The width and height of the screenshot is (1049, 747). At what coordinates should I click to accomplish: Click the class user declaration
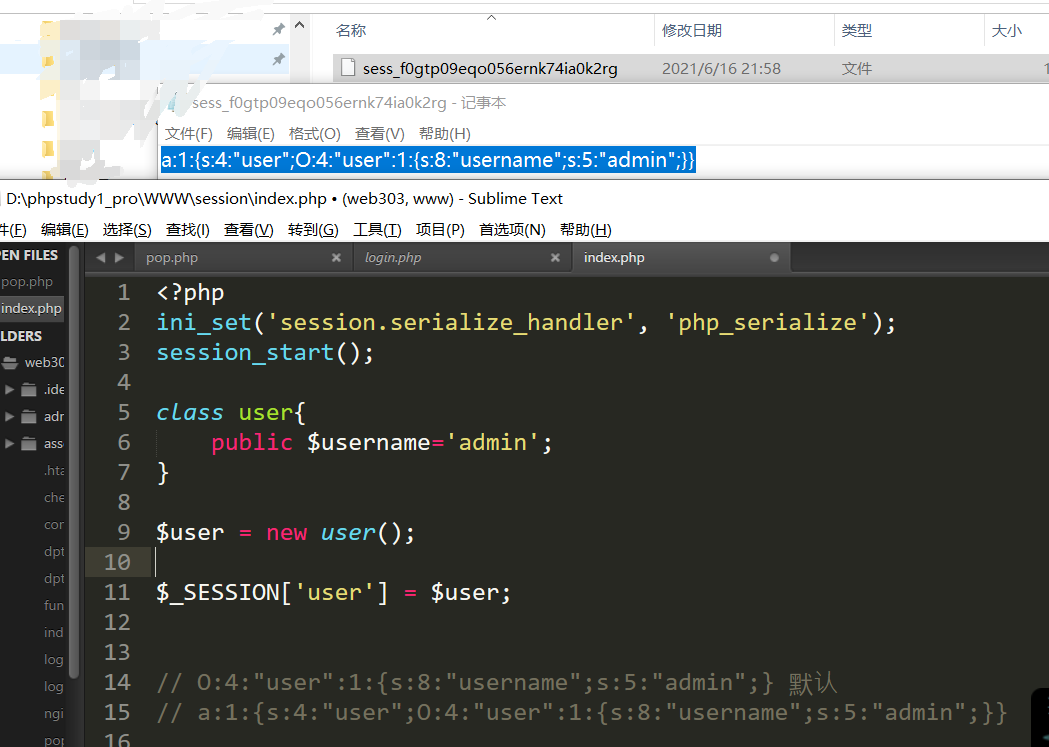coord(231,413)
